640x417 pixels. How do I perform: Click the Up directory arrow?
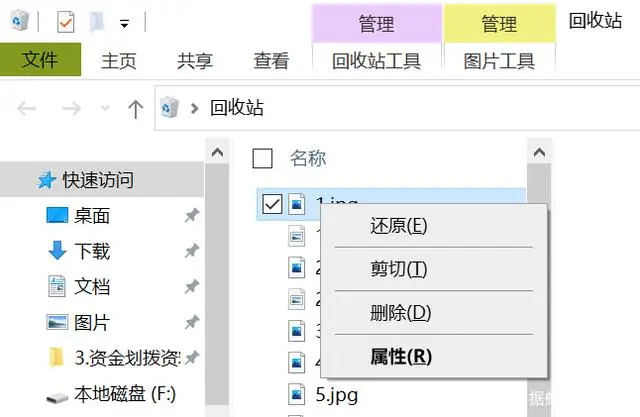(136, 108)
